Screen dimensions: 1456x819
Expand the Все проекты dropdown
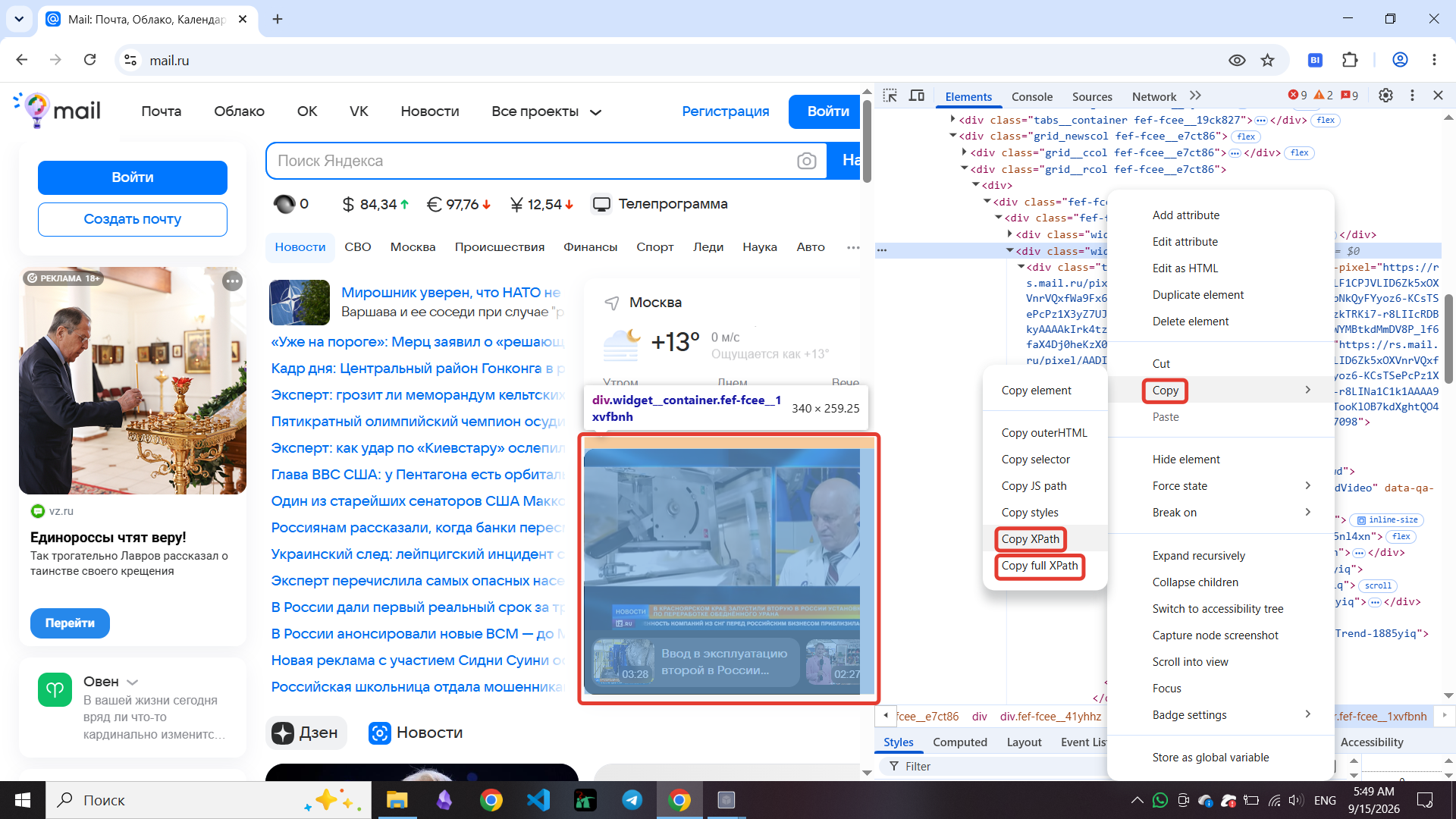pyautogui.click(x=546, y=111)
